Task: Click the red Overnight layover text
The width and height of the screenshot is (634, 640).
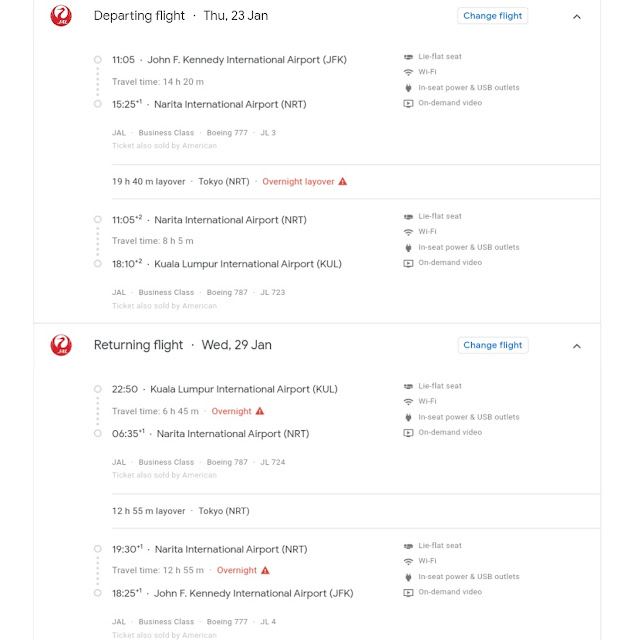Action: (x=298, y=182)
